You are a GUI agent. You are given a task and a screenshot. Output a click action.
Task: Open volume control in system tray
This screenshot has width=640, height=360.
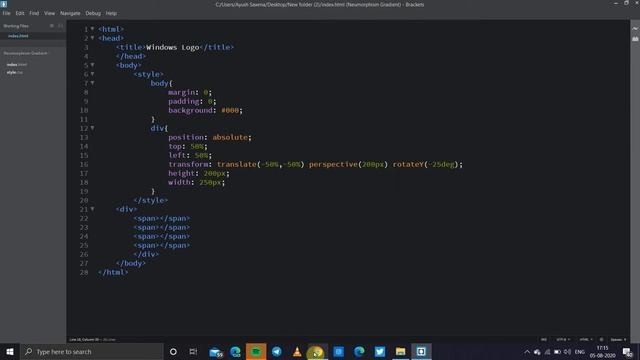567,352
